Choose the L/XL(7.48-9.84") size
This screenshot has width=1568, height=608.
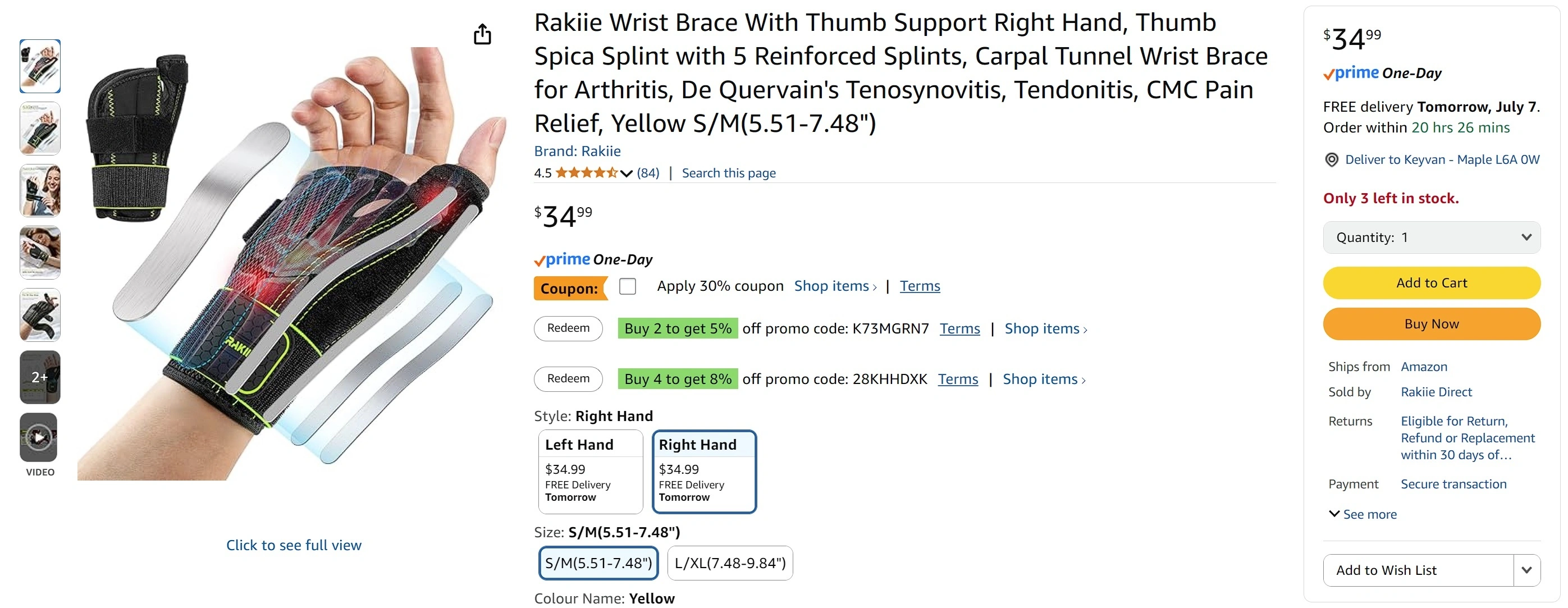(x=730, y=563)
